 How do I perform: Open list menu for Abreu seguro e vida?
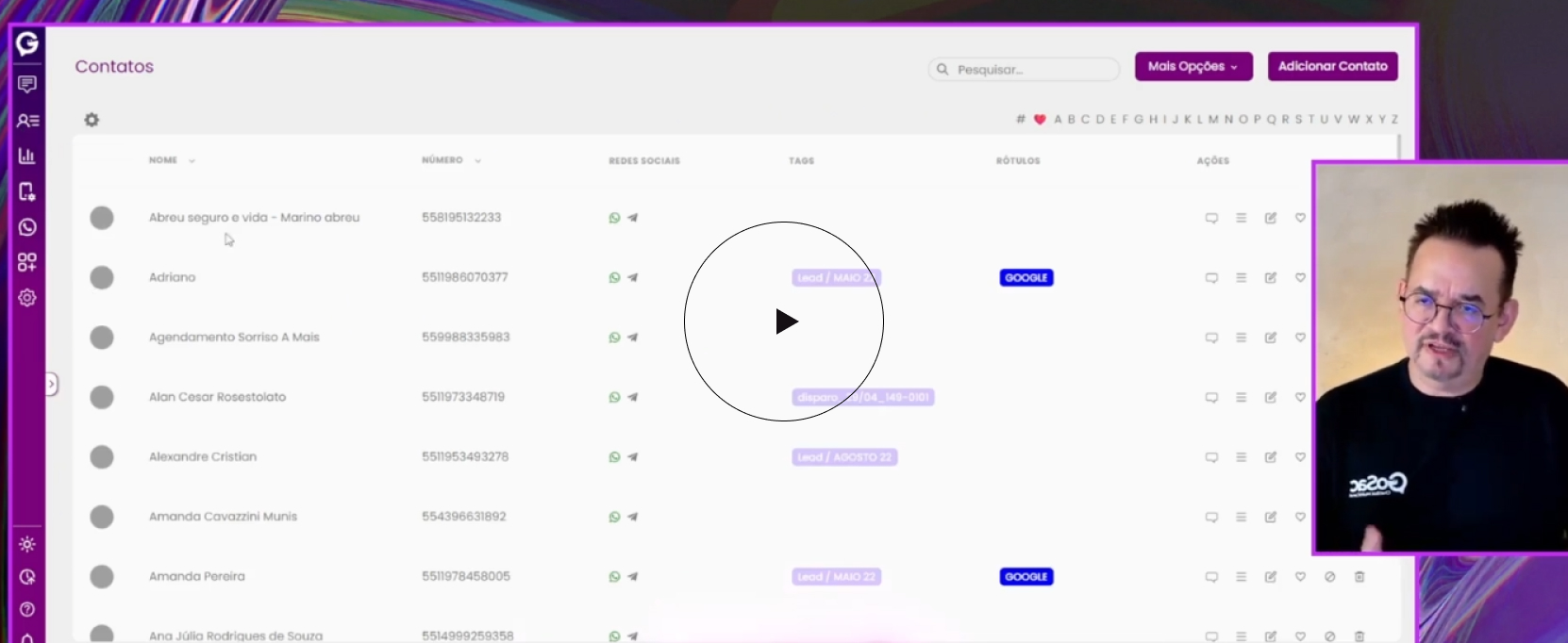[1242, 218]
